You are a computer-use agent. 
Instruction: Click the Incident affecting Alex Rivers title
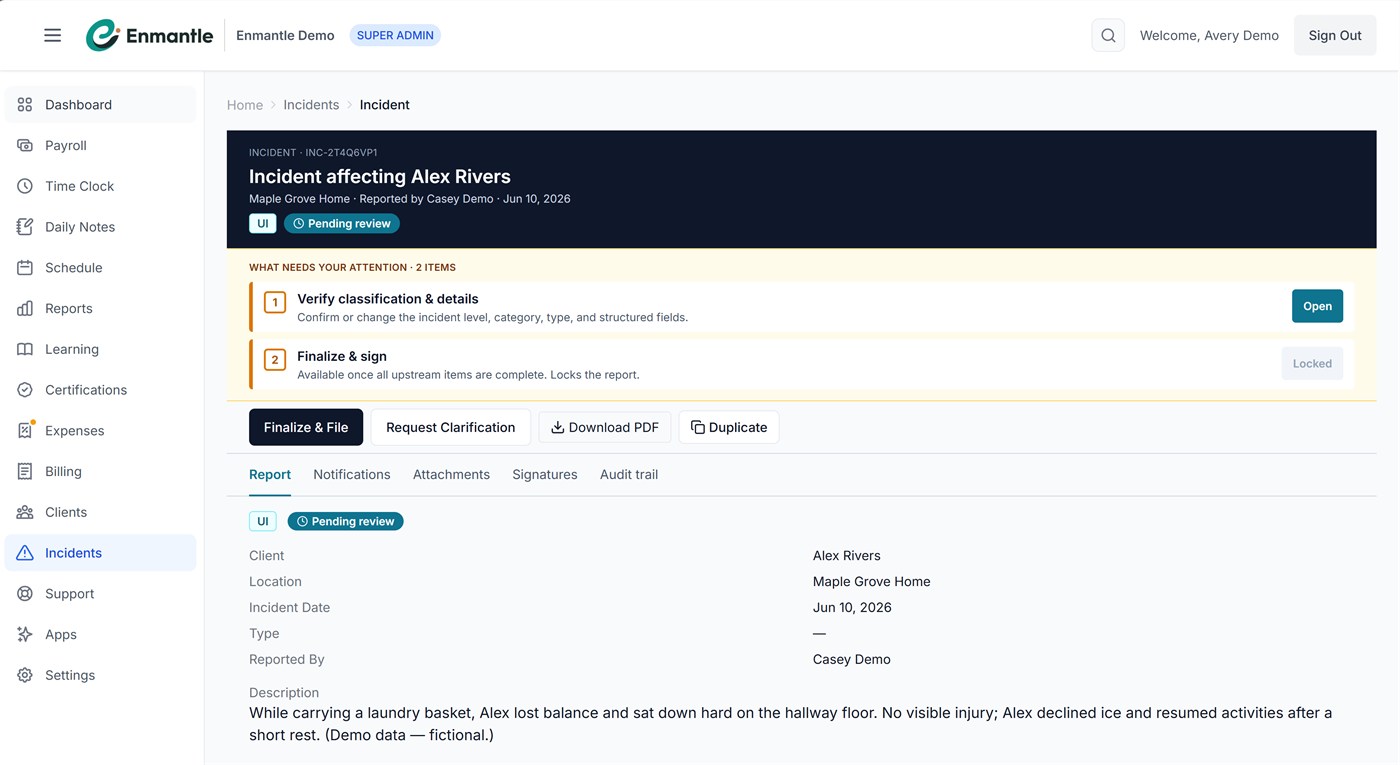pyautogui.click(x=380, y=176)
